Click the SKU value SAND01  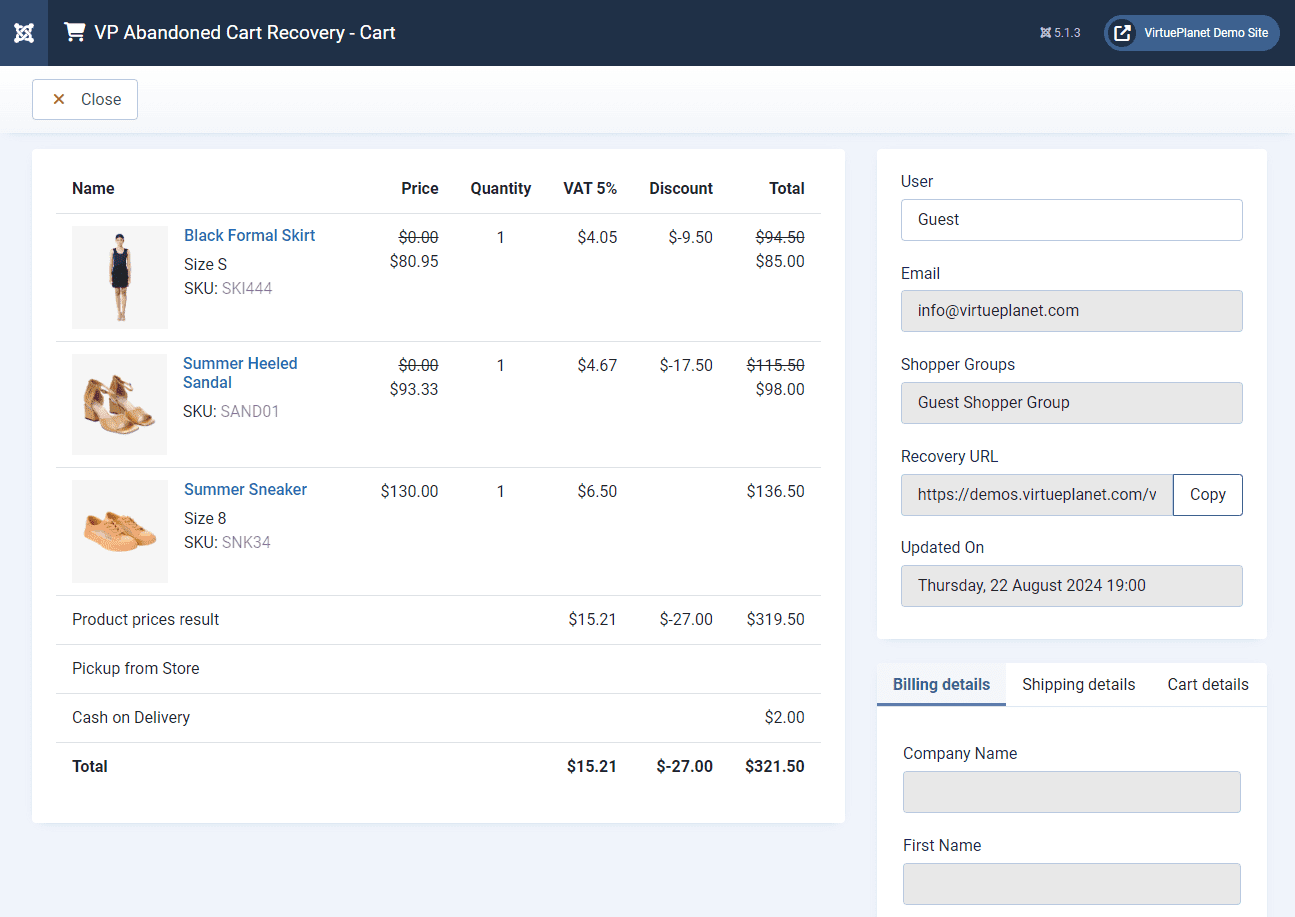pos(250,411)
